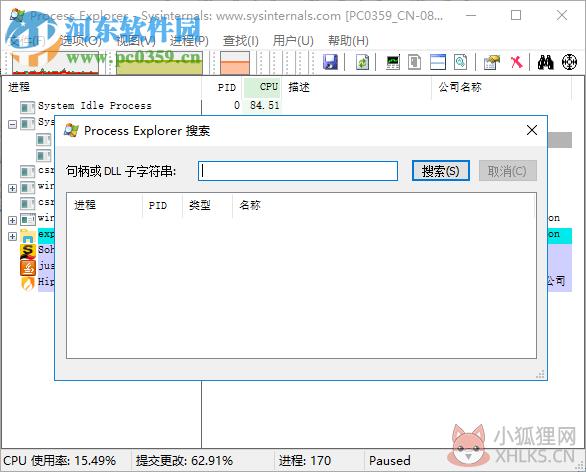
Task: Open the 进程(P) menu
Action: coord(189,40)
